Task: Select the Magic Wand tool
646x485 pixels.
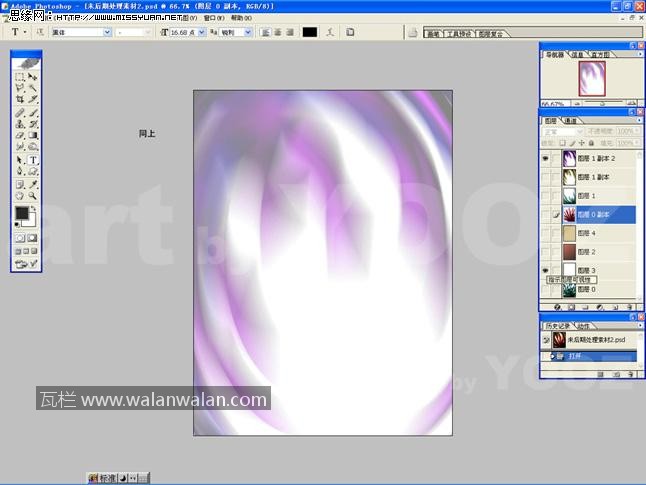Action: 33,88
